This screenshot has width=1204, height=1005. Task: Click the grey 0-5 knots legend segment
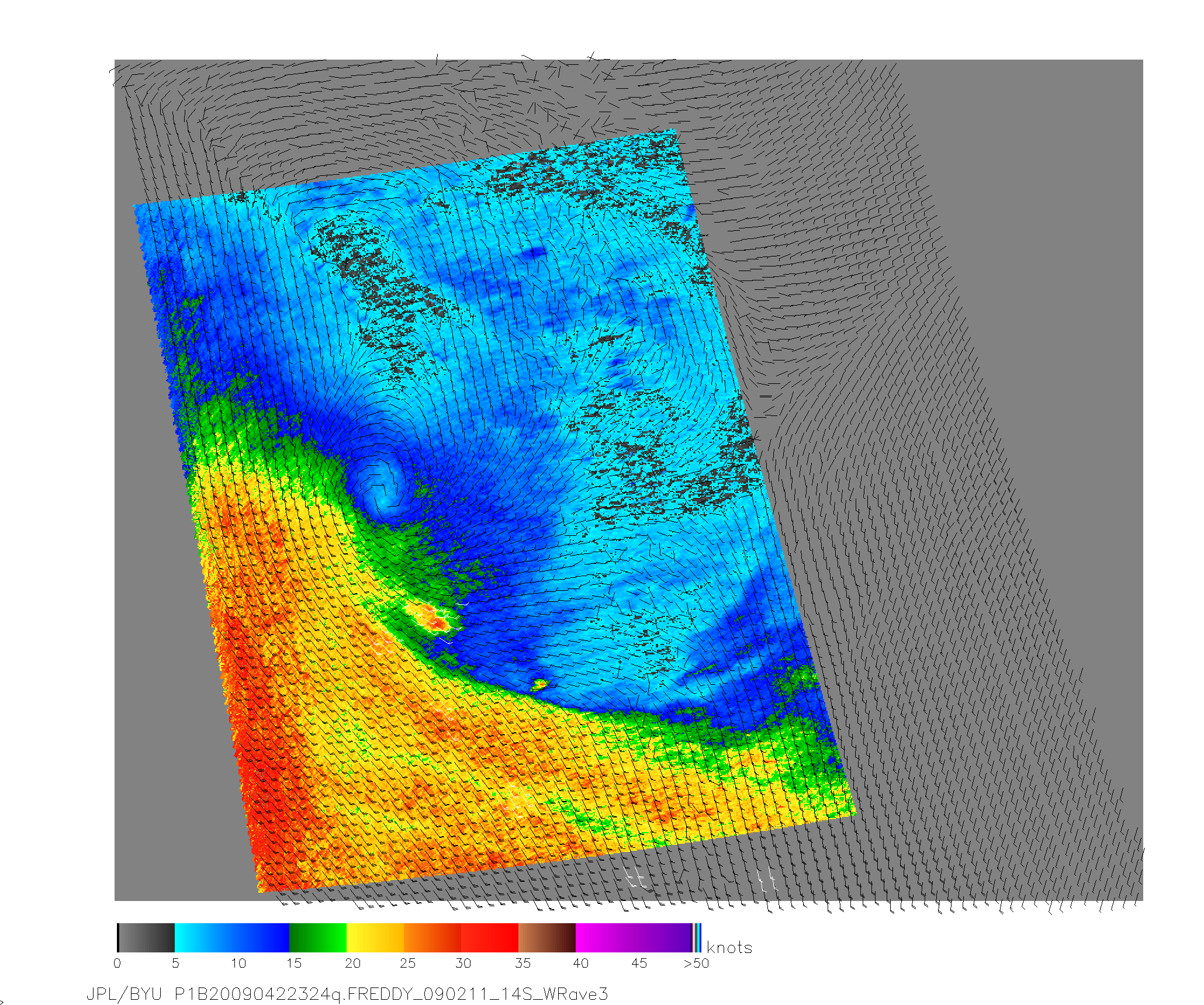(x=146, y=937)
